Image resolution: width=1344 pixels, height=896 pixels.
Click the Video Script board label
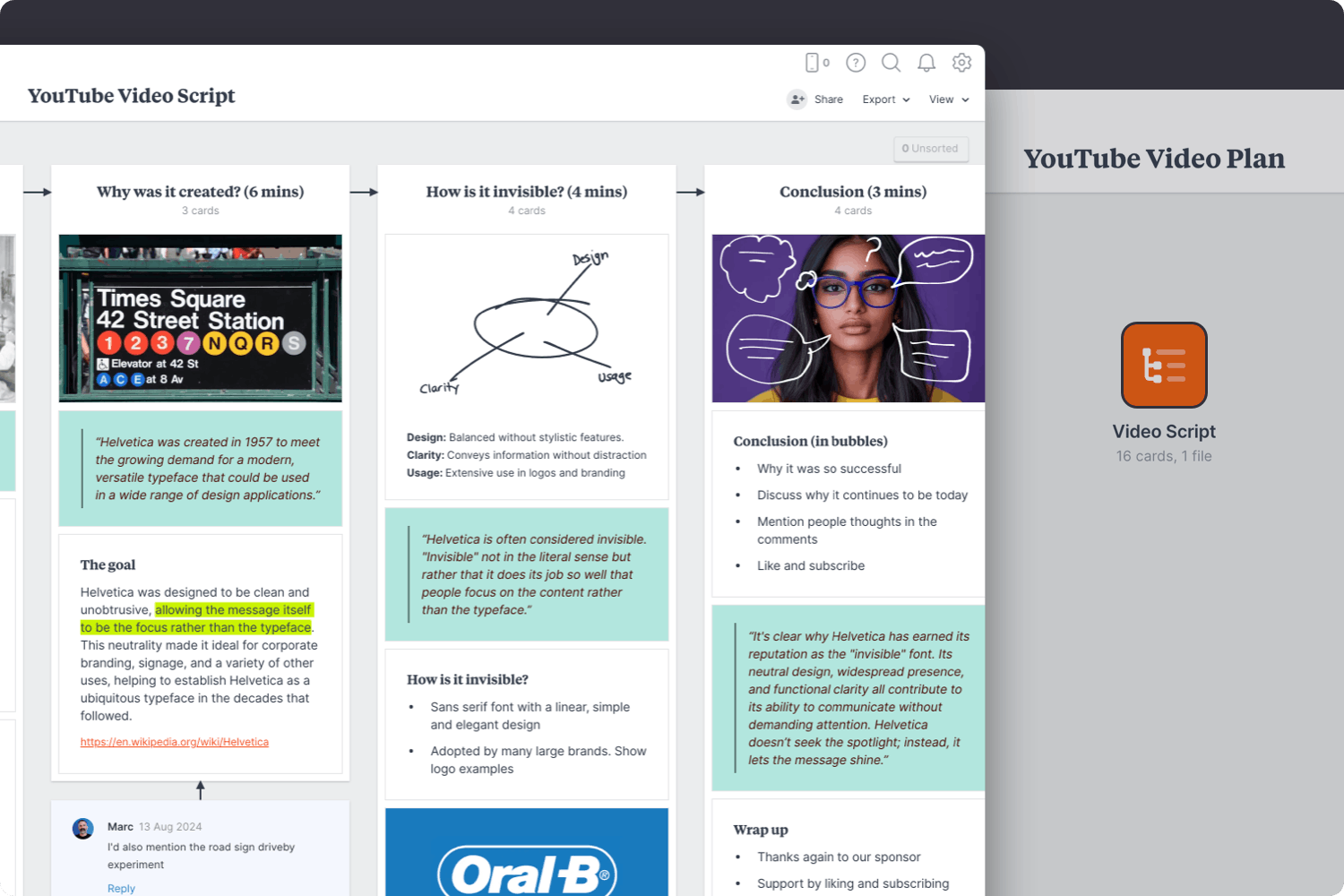[1164, 432]
